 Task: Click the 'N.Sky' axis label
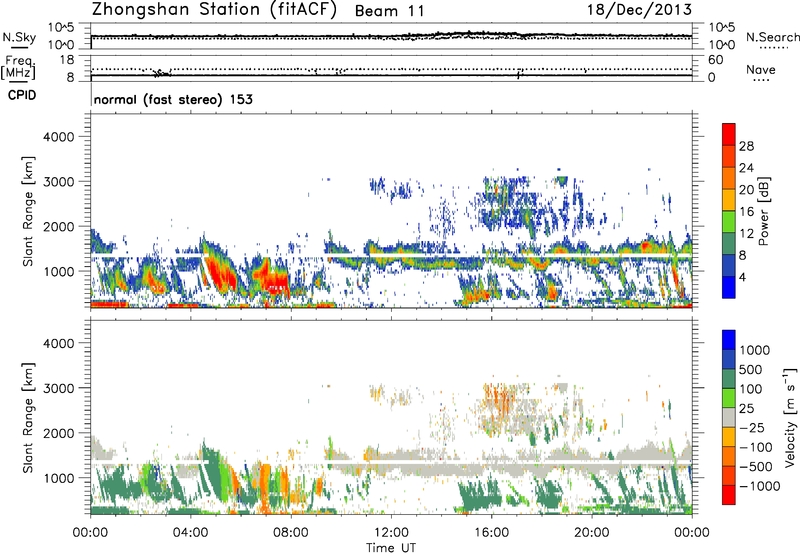[19, 37]
